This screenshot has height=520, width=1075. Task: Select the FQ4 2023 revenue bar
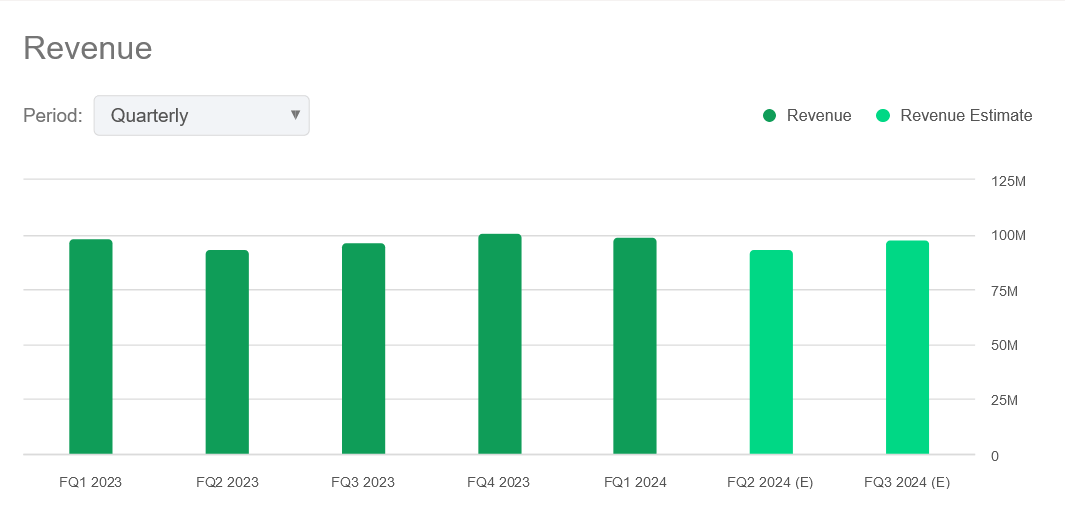500,344
